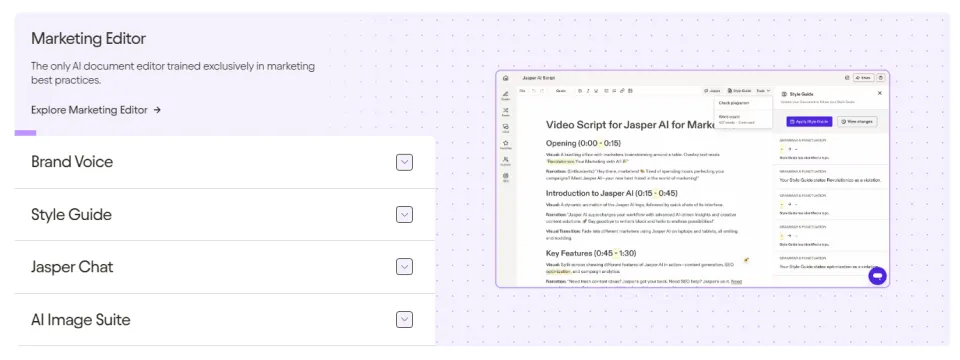The image size is (960, 360).
Task: Select the Revolutionize violation suggestion card
Action: coord(830,176)
